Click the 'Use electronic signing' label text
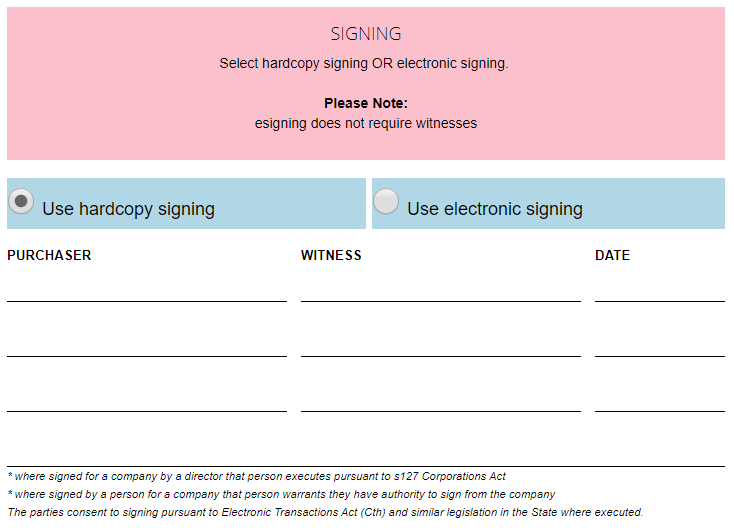Viewport: 734px width, 530px height. tap(494, 209)
